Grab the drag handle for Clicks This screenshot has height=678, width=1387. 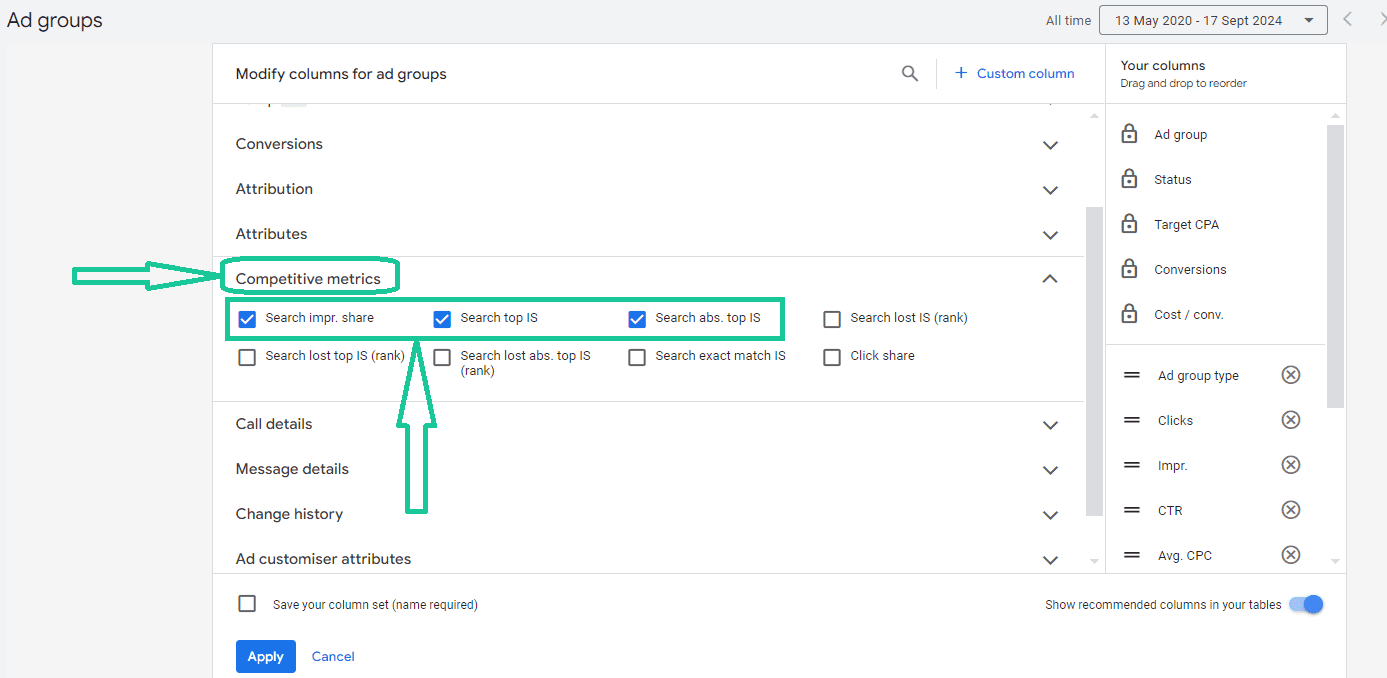click(x=1132, y=420)
